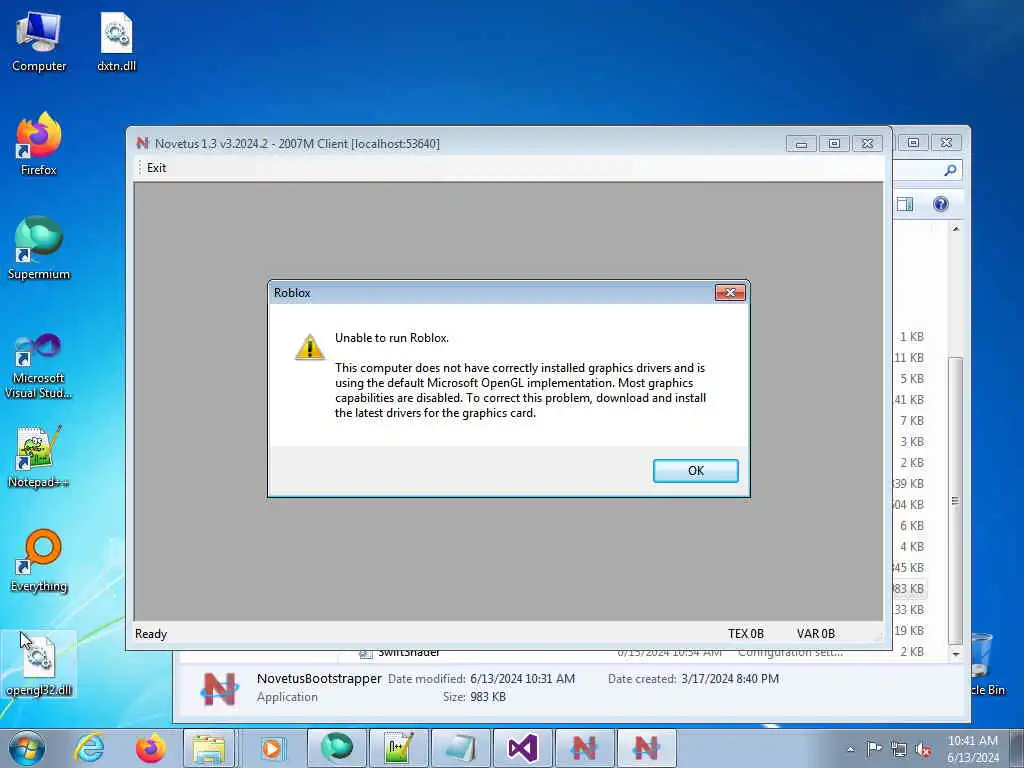Click the Novetus icon in client title bar
Screen dimensions: 1024x768
pyautogui.click(x=142, y=143)
